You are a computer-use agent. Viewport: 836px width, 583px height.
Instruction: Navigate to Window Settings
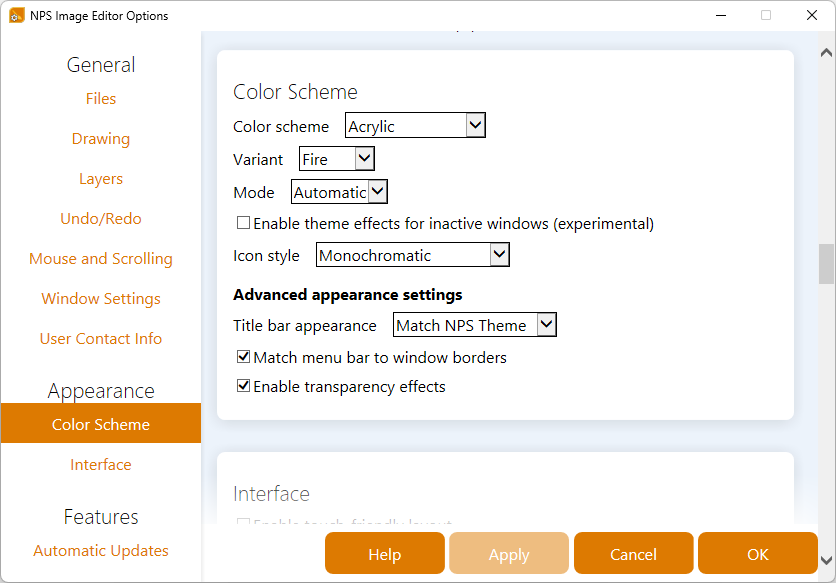pyautogui.click(x=101, y=299)
